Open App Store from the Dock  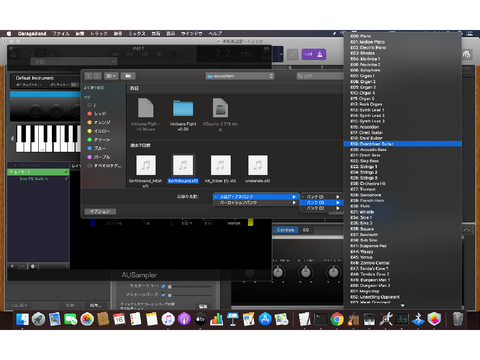point(265,319)
